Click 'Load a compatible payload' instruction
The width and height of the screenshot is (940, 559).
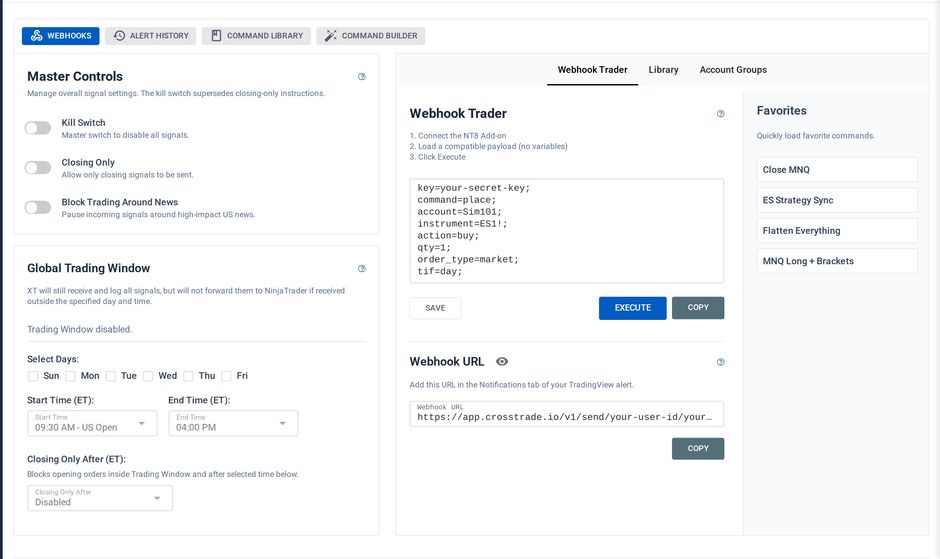[491, 146]
